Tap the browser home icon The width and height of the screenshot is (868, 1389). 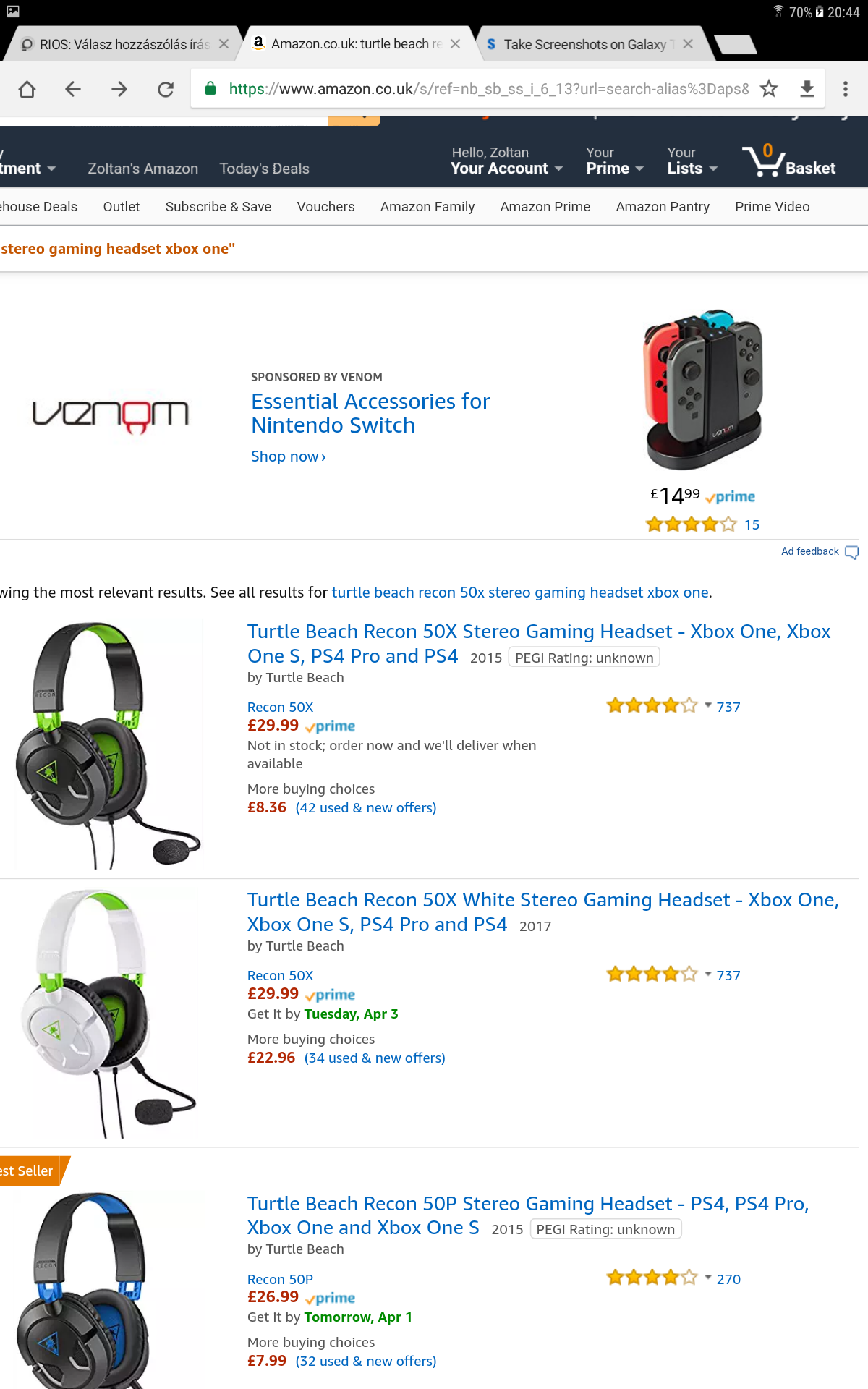(x=27, y=89)
